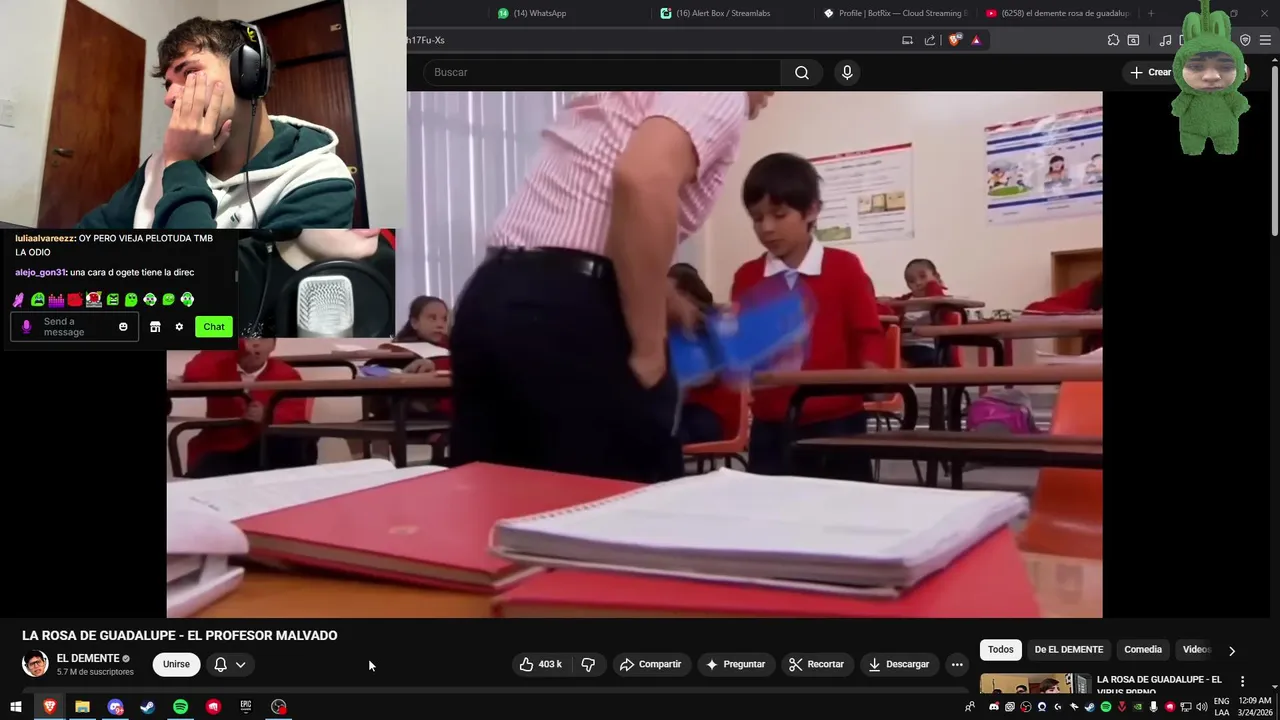The width and height of the screenshot is (1280, 720).
Task: Click the system tray volume speaker icon
Action: point(1200,707)
